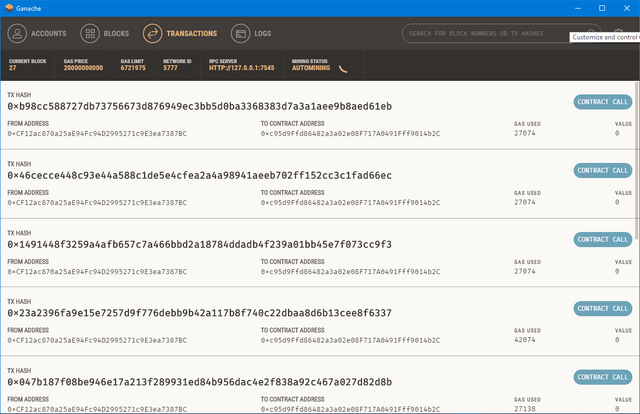Open transaction hash 0x1491448f3259…

(x=200, y=245)
